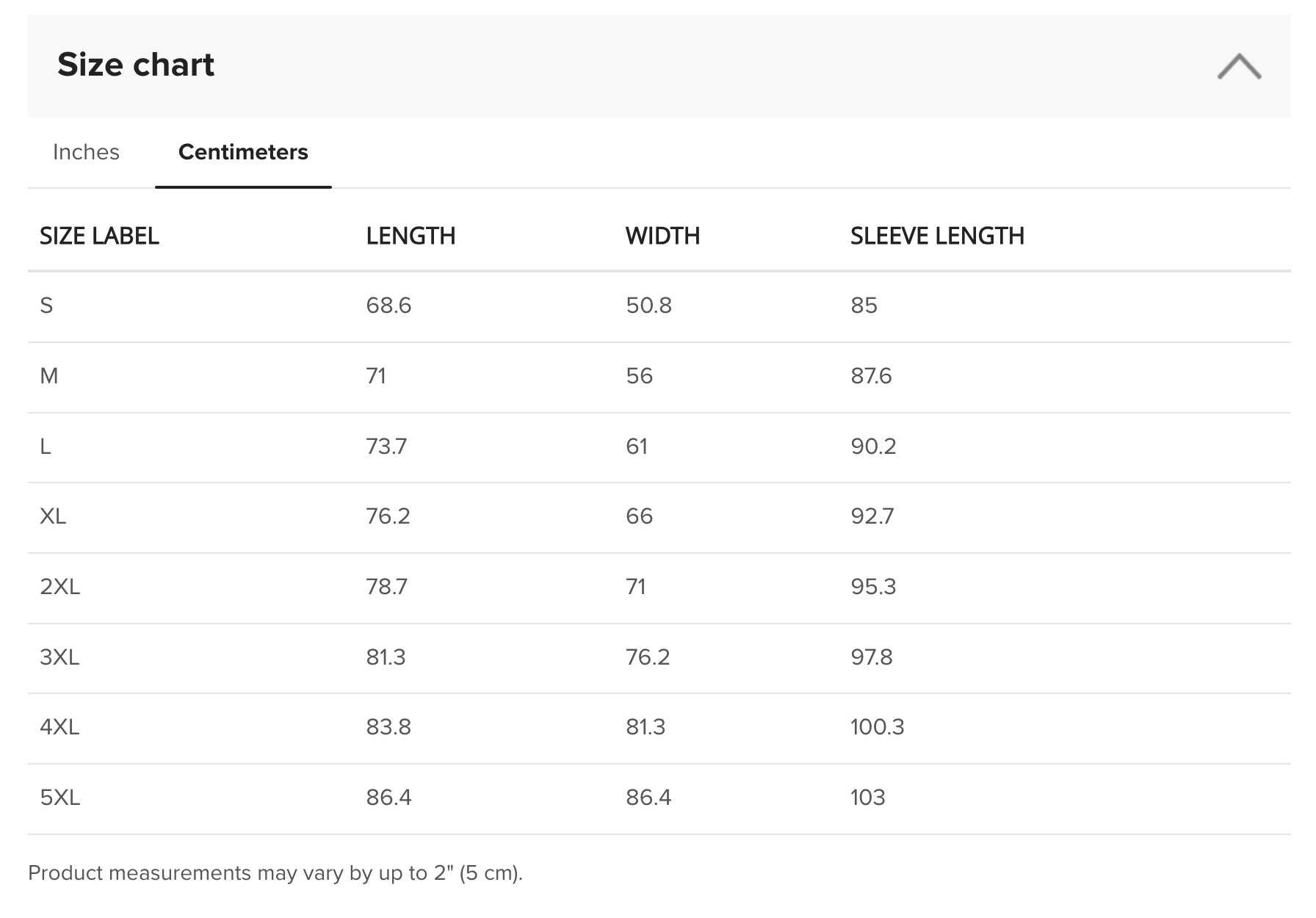1316x918 pixels.
Task: Click the 5XL sleeve length value 103
Action: tap(868, 798)
